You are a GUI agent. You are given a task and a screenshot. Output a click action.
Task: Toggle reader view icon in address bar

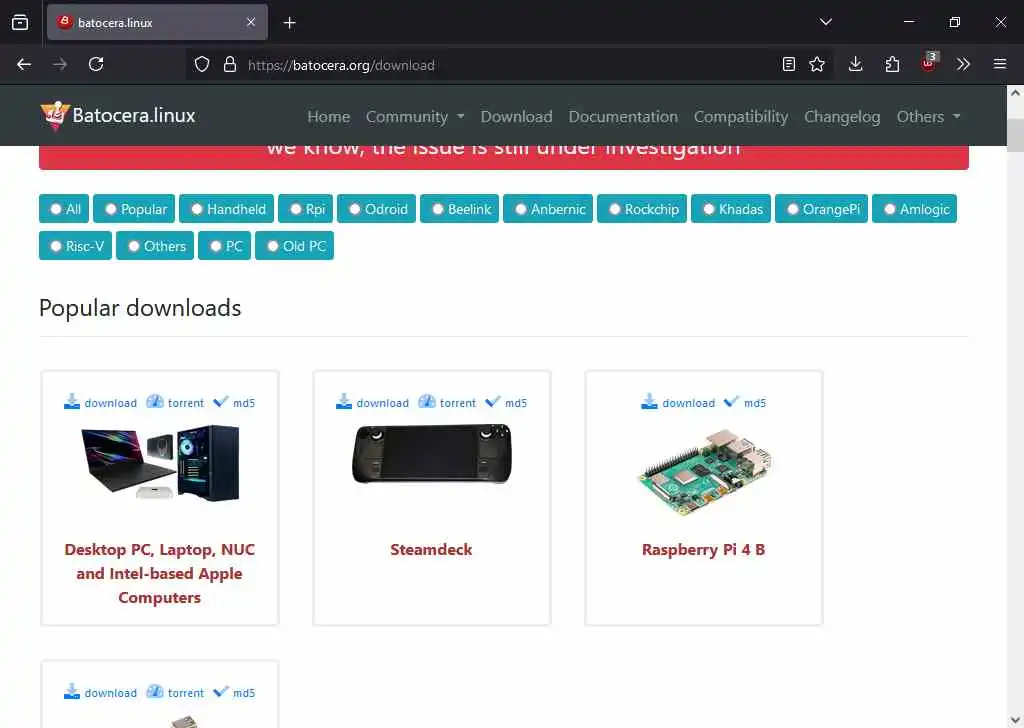(789, 64)
